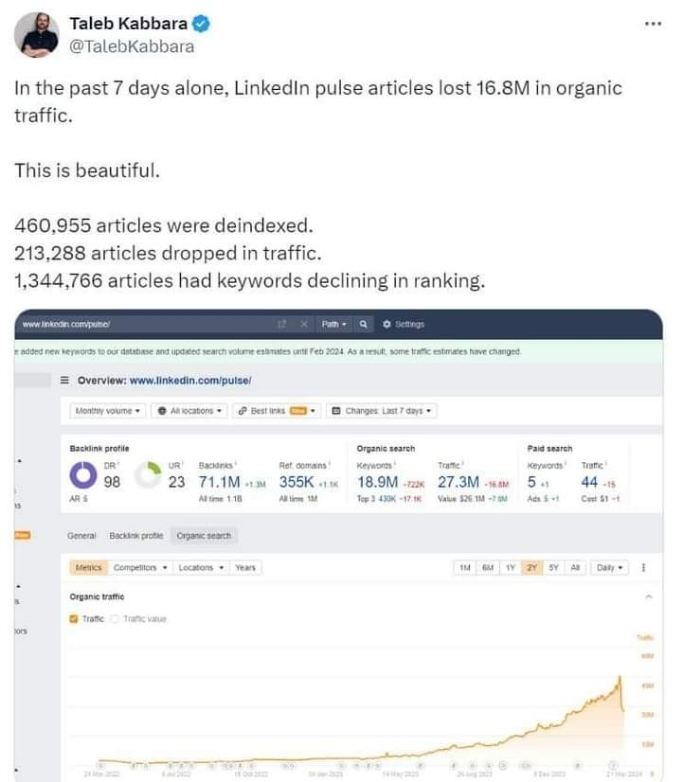Viewport: 682px width, 782px height.
Task: Select the Organic search tab
Action: (x=204, y=536)
